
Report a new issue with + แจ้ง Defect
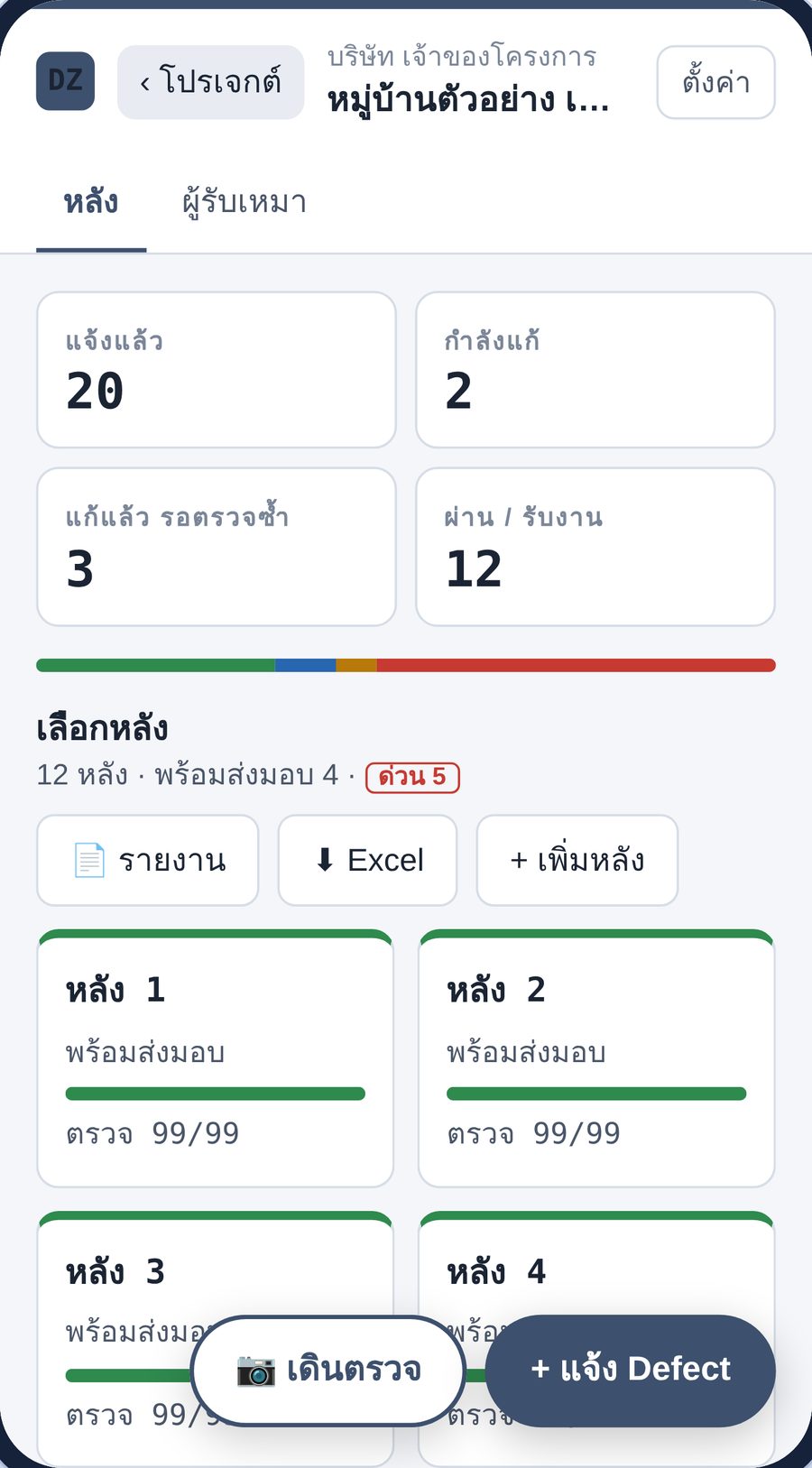(631, 1370)
